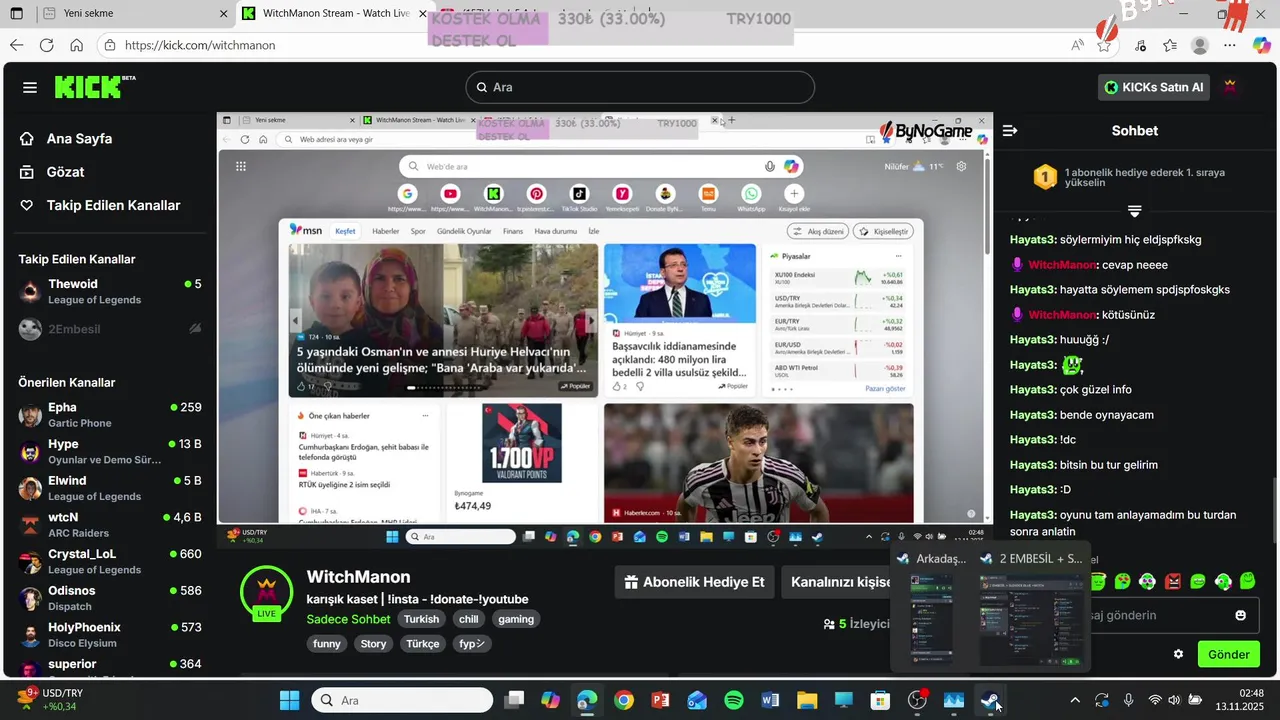
Task: Open the emoji picker in message box
Action: coord(1241,615)
